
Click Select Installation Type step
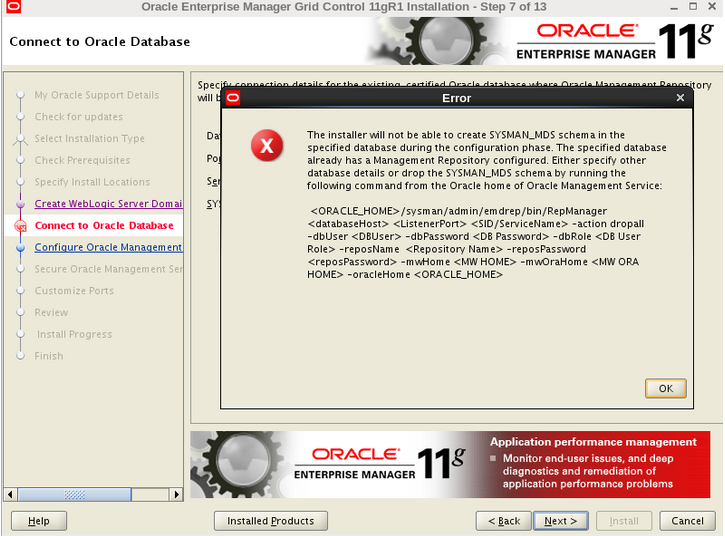coord(89,138)
